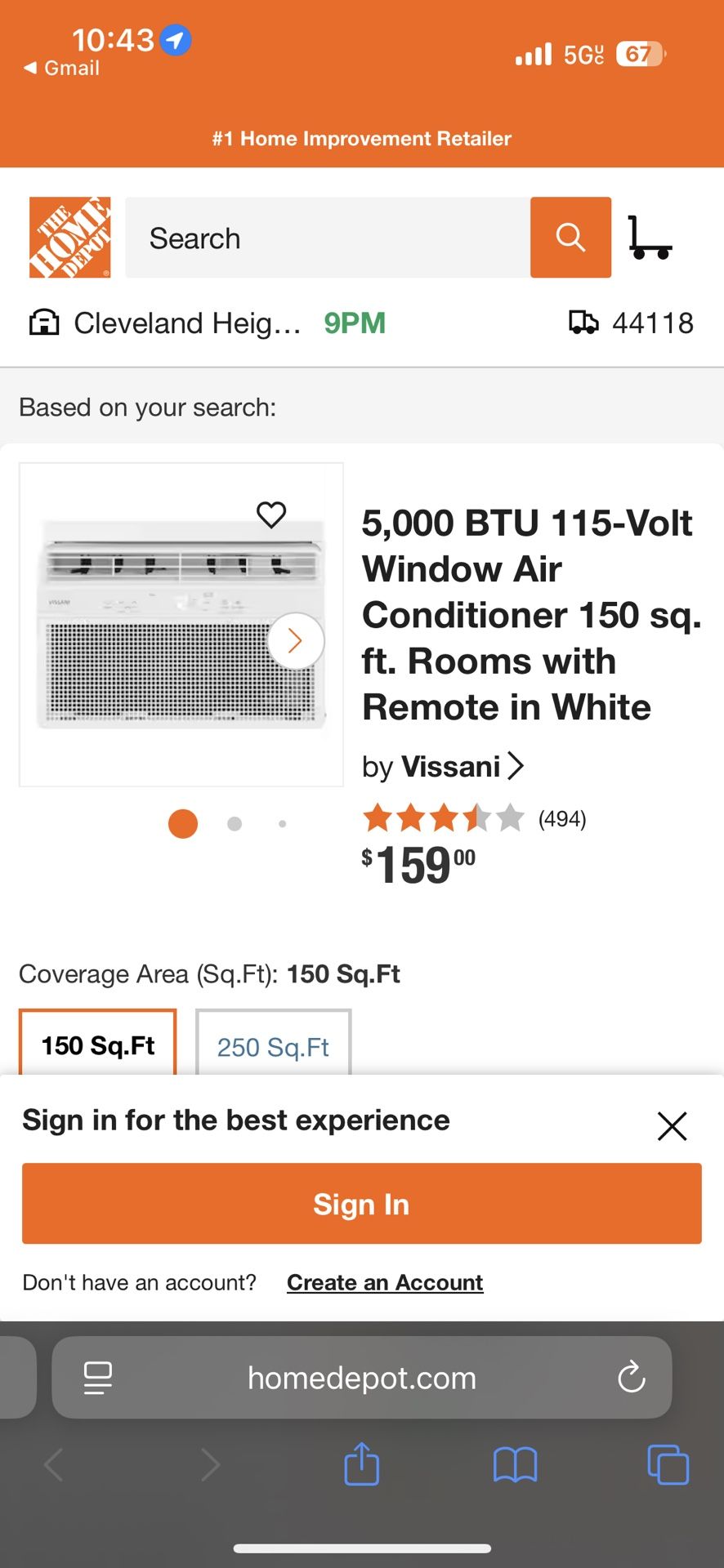Return to Gmail app
Image resolution: width=724 pixels, height=1568 pixels.
(x=62, y=69)
